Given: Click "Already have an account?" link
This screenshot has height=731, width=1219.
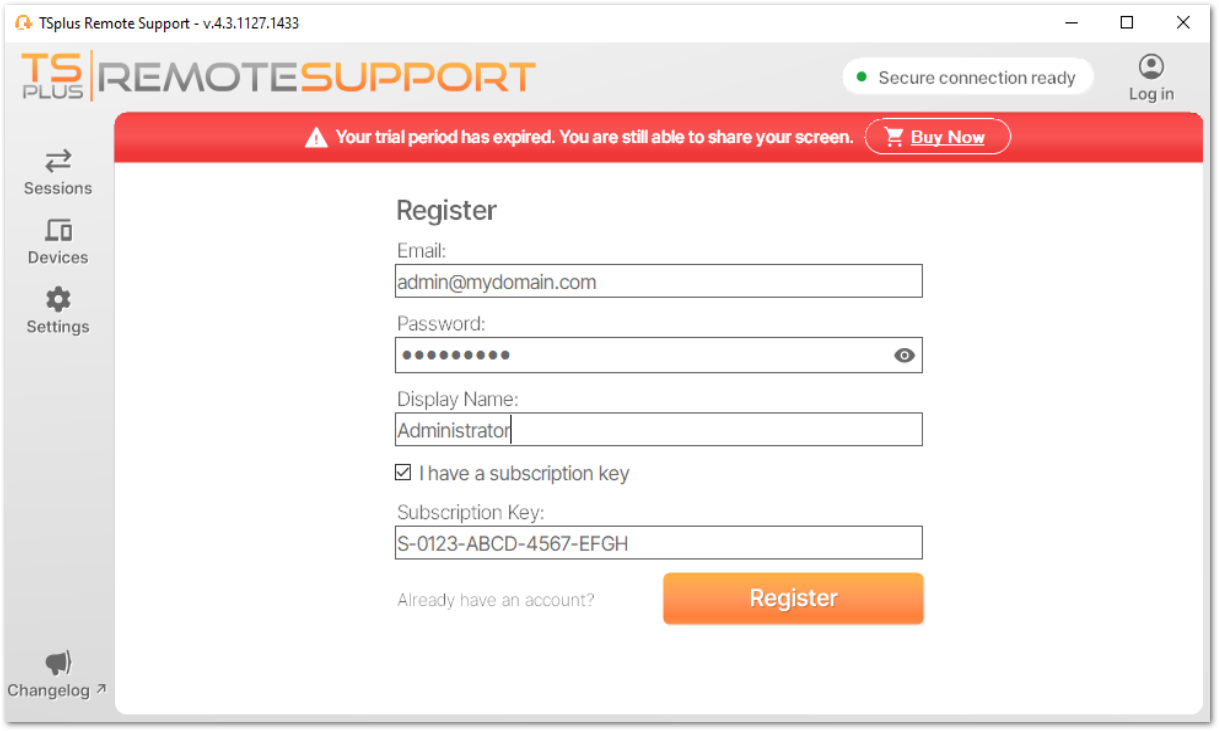Looking at the screenshot, I should click(496, 599).
